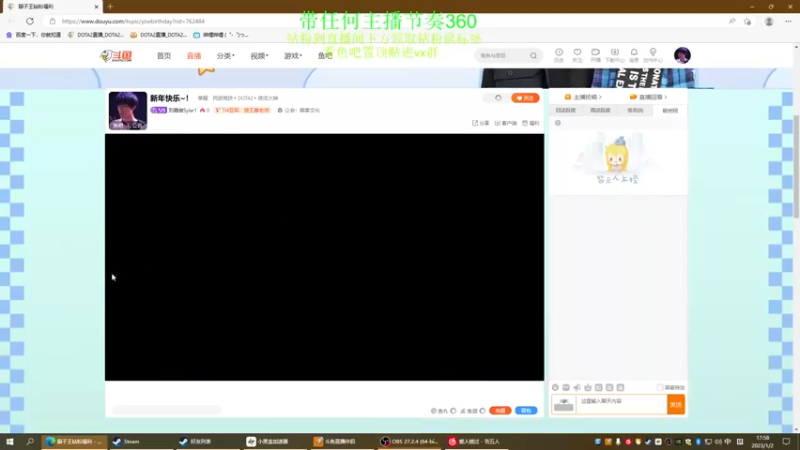Go to 首页 home in navigation
The width and height of the screenshot is (800, 450).
pyautogui.click(x=164, y=56)
